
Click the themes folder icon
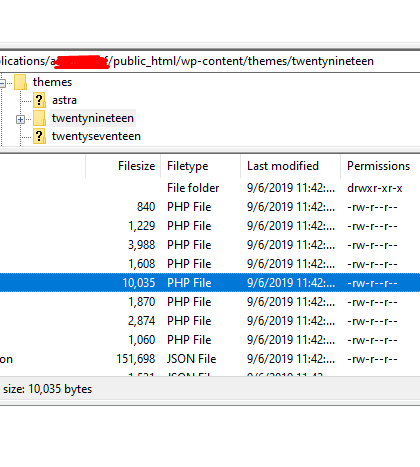click(20, 82)
